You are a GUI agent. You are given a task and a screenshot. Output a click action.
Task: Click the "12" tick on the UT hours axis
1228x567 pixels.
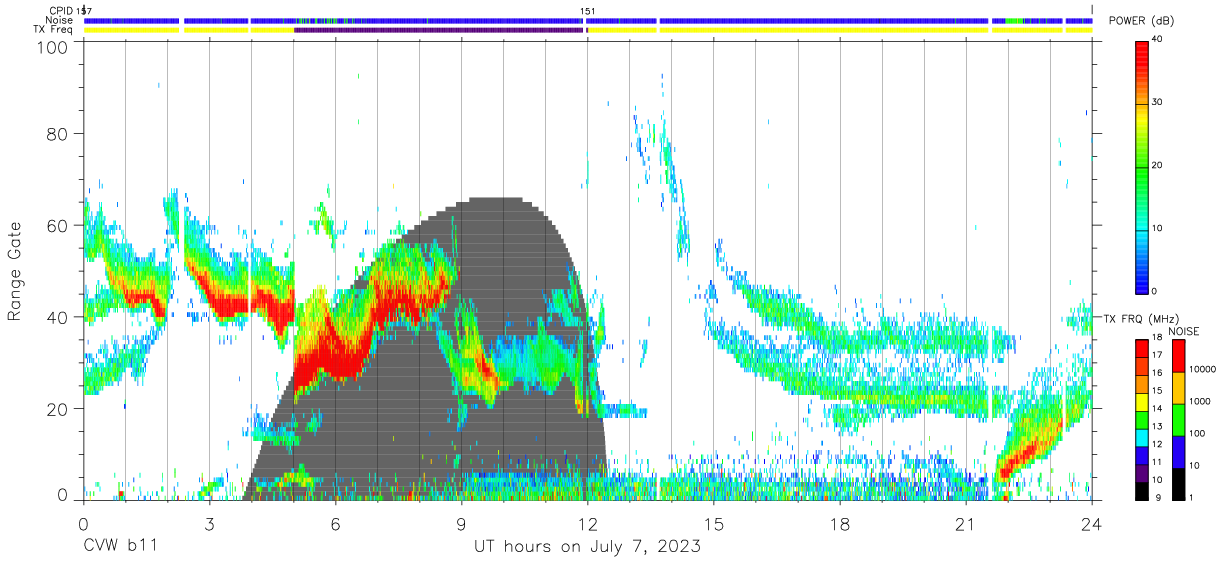point(587,525)
